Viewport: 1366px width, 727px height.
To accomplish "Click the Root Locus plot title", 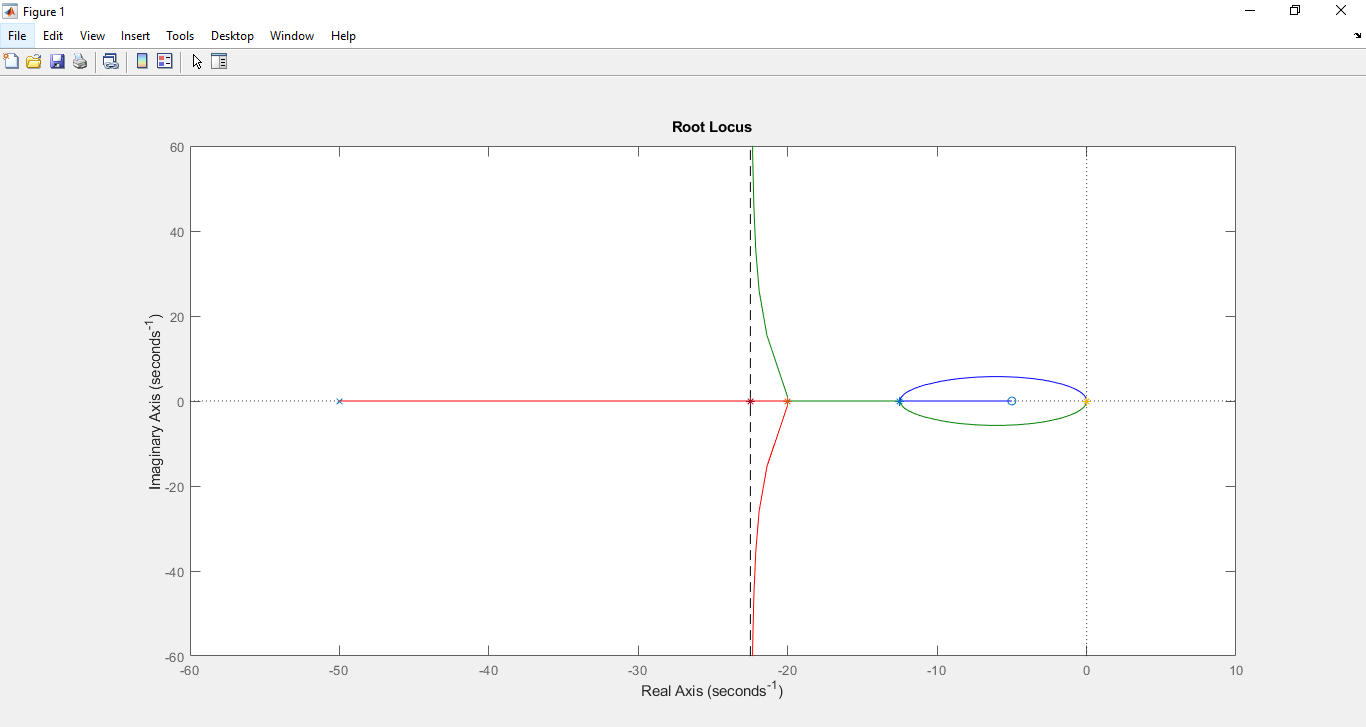I will pyautogui.click(x=712, y=127).
